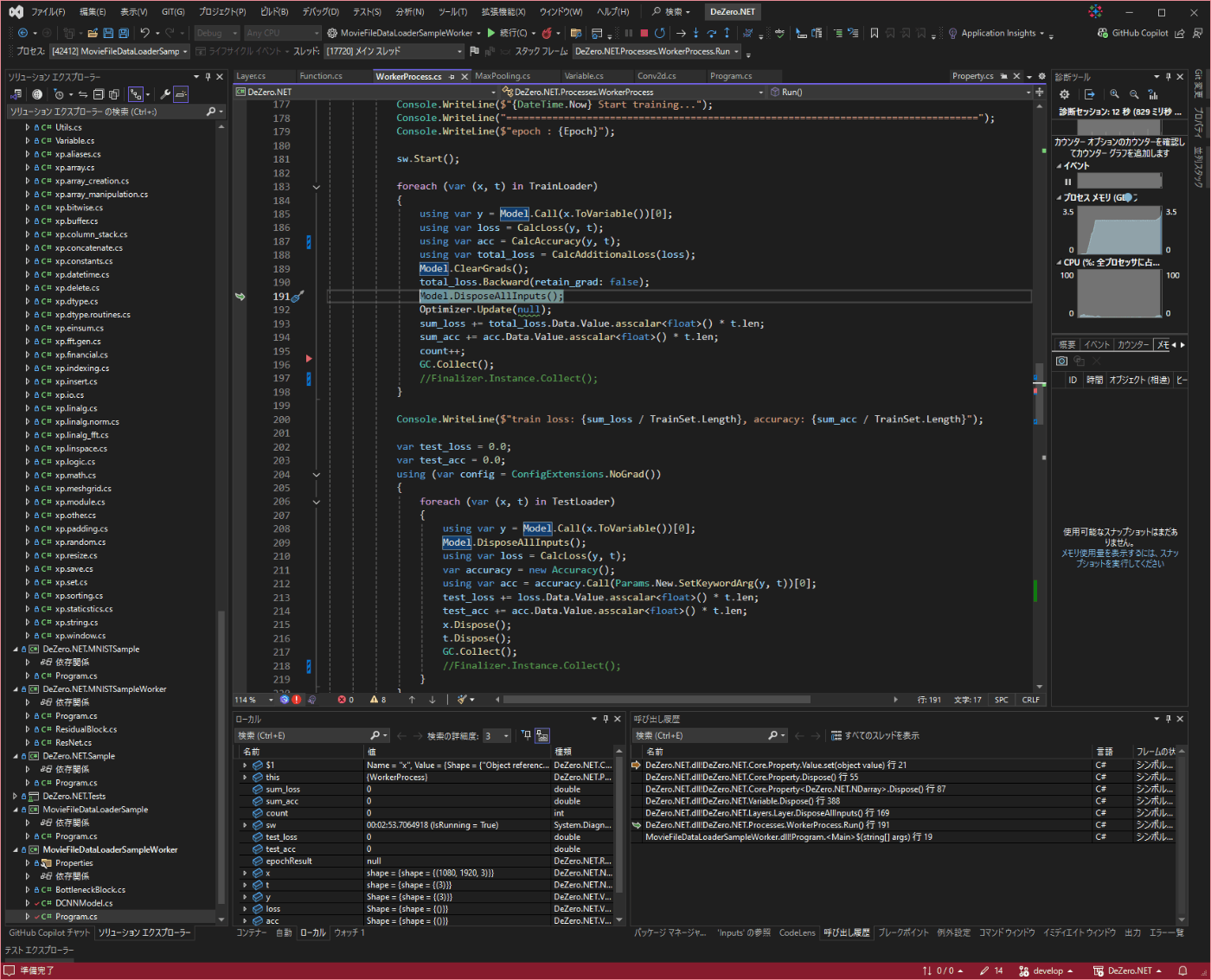Switch to the ウォッチ 1 tab
This screenshot has height=980, width=1211.
pos(349,932)
